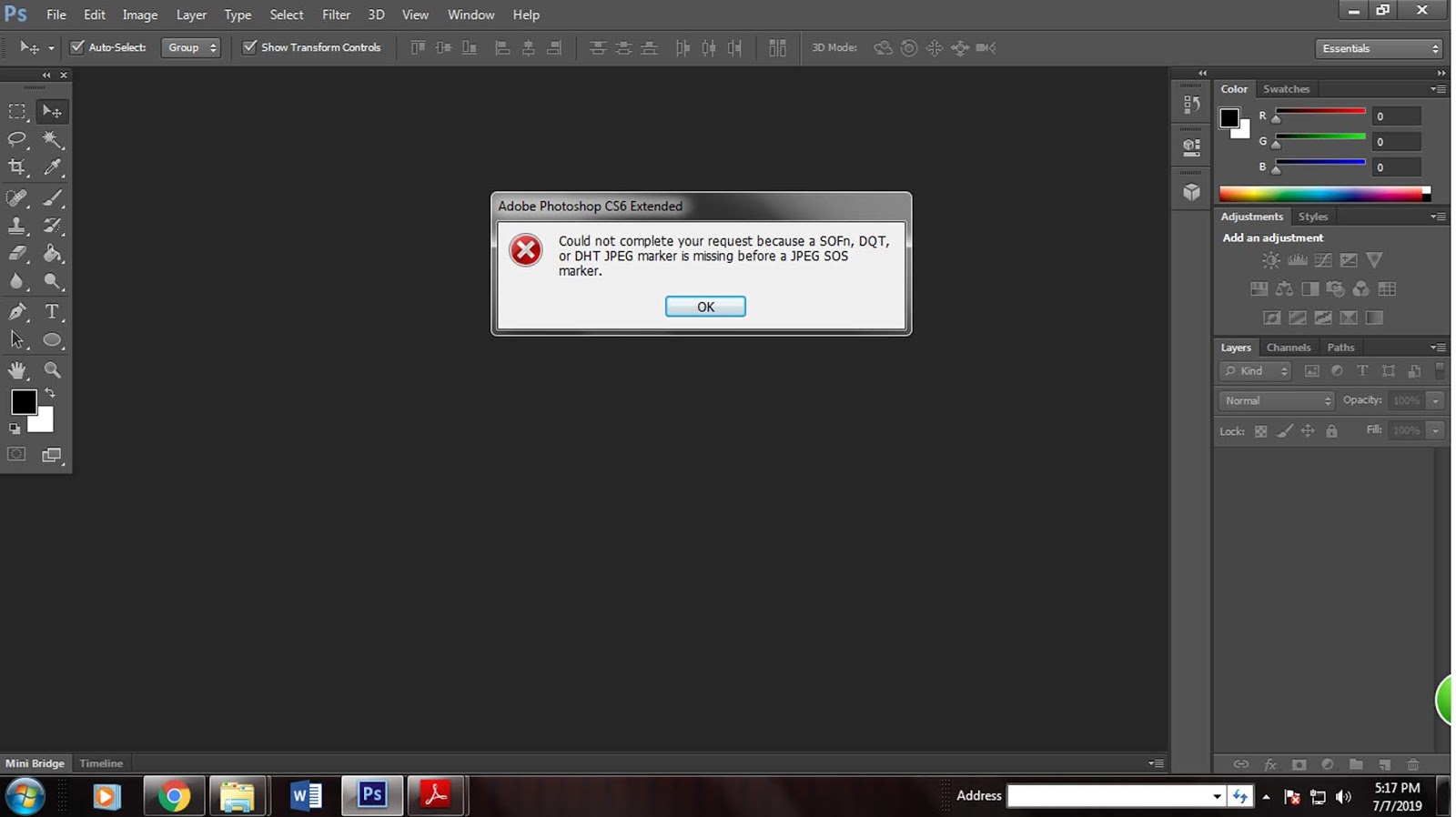The width and height of the screenshot is (1456, 817).
Task: Open the File menu
Action: click(56, 15)
